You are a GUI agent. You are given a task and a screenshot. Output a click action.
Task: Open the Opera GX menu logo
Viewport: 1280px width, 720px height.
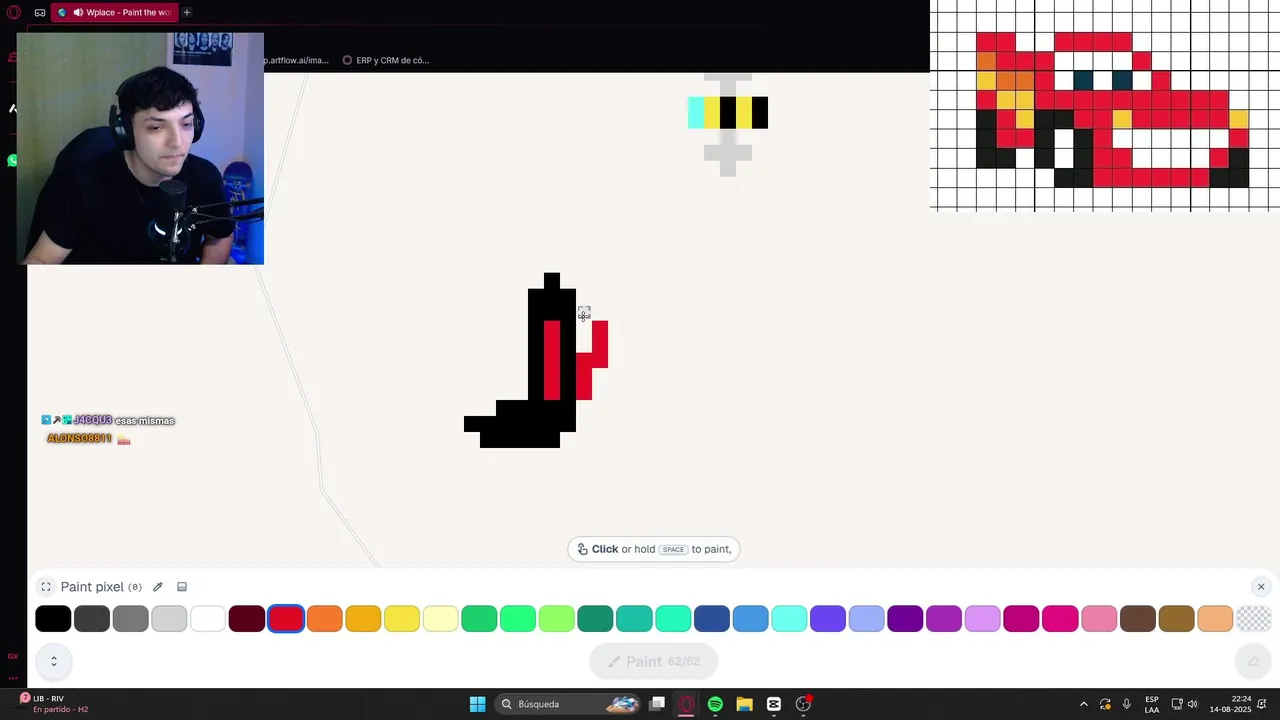[x=14, y=12]
